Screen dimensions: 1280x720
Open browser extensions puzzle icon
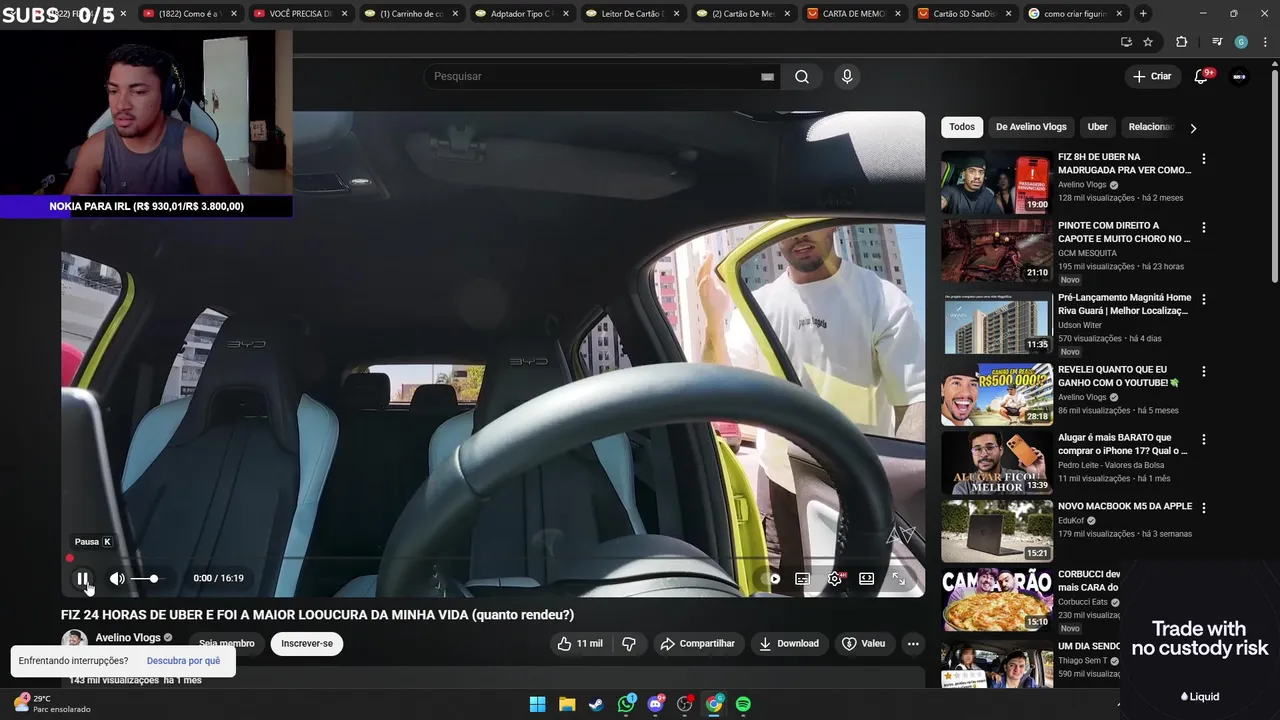pyautogui.click(x=1182, y=42)
